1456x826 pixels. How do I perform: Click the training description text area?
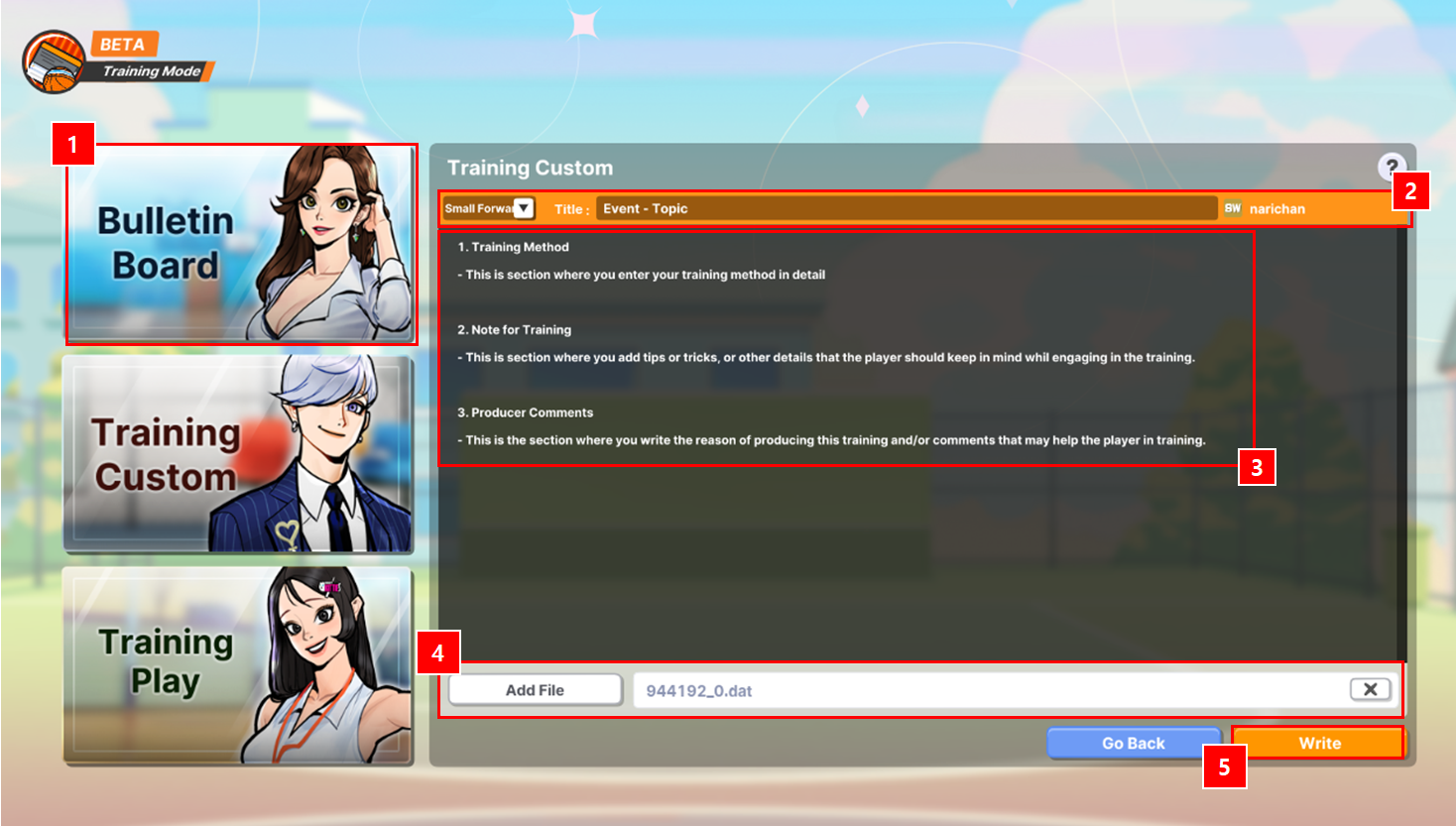point(919,444)
